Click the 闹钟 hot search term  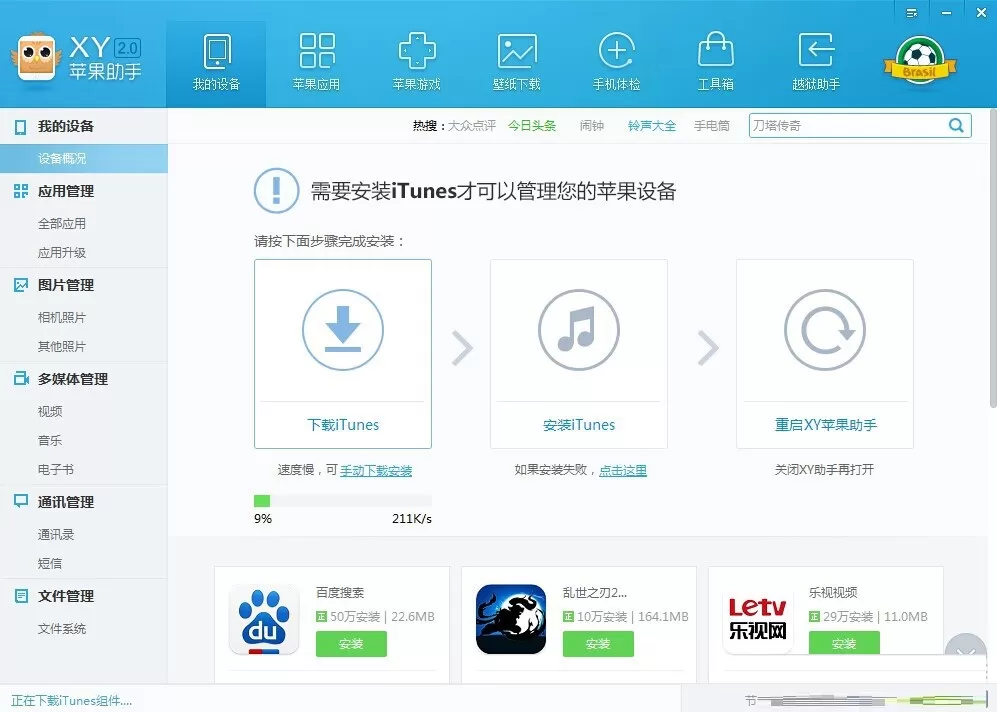point(592,126)
